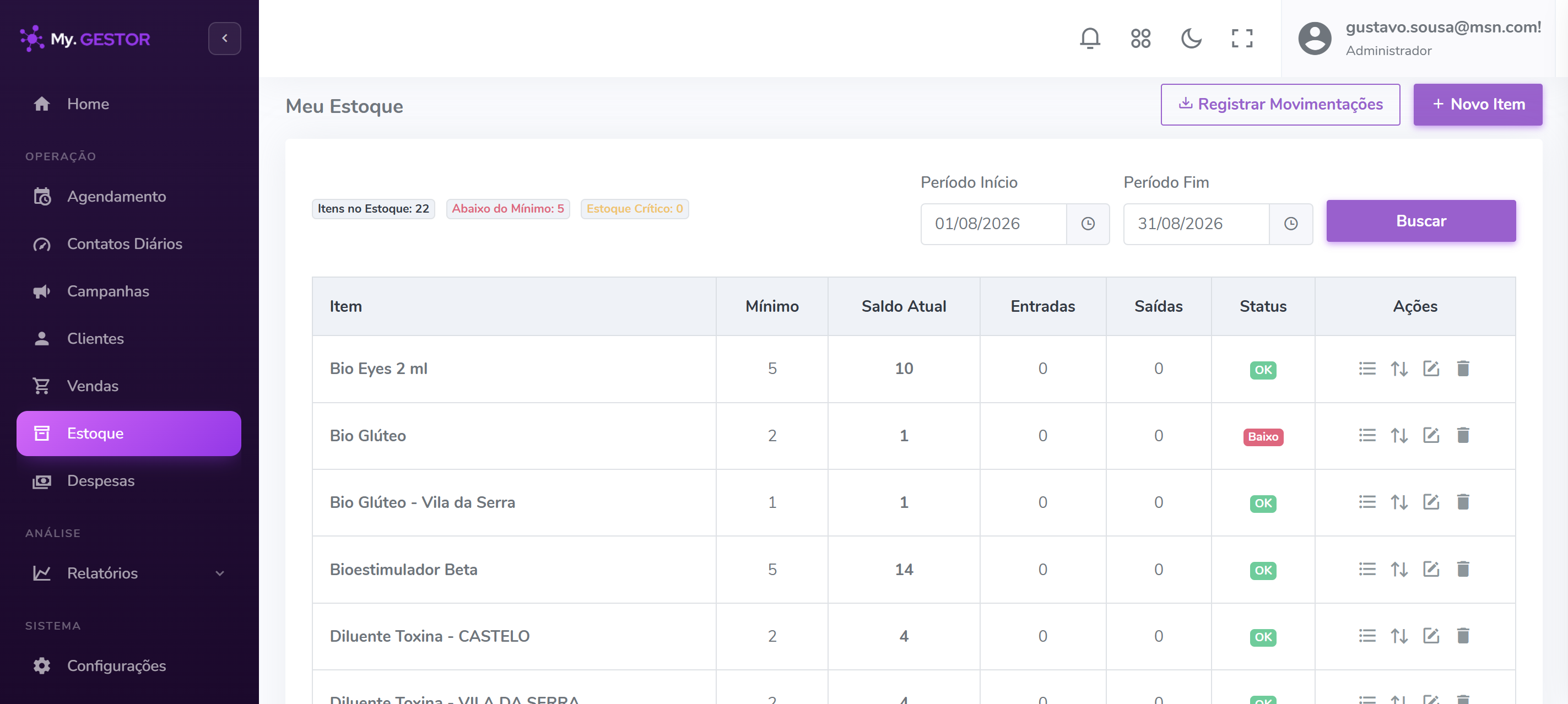Viewport: 1568px width, 704px height.
Task: Edit Diluente Toxina - CASTELO item
Action: click(1431, 636)
